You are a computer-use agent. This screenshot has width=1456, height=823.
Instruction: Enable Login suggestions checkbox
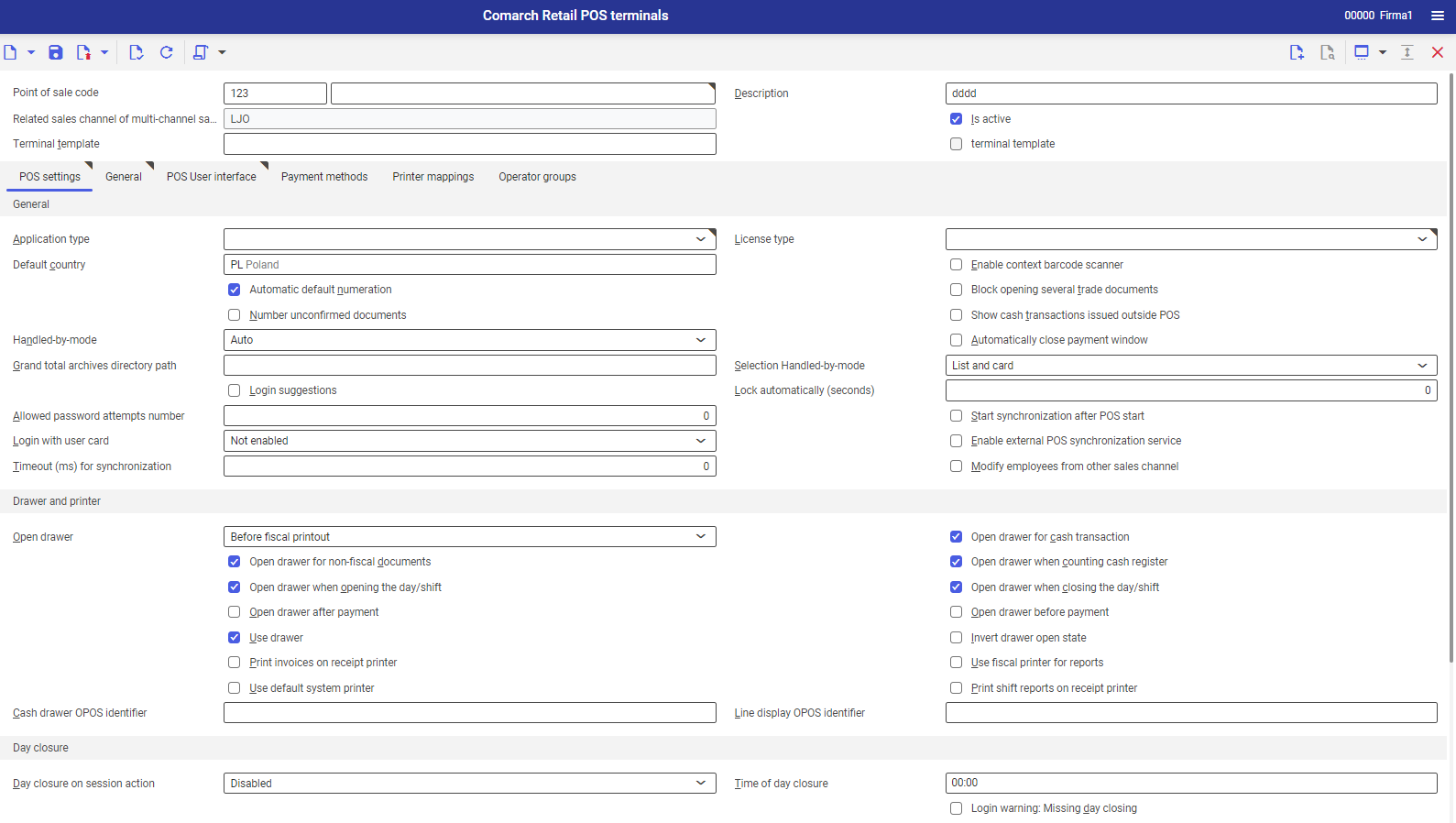point(235,390)
